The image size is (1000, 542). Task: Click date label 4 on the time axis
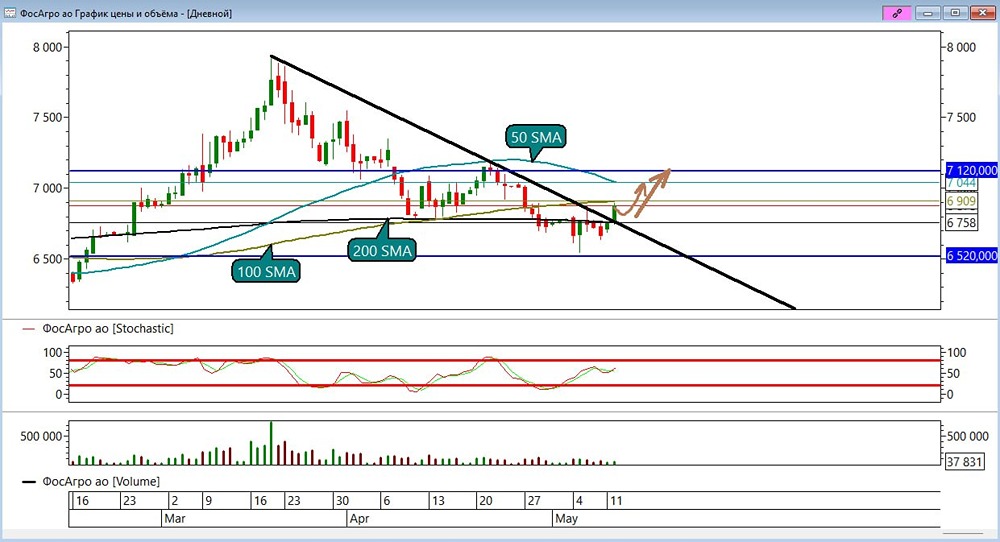(579, 501)
